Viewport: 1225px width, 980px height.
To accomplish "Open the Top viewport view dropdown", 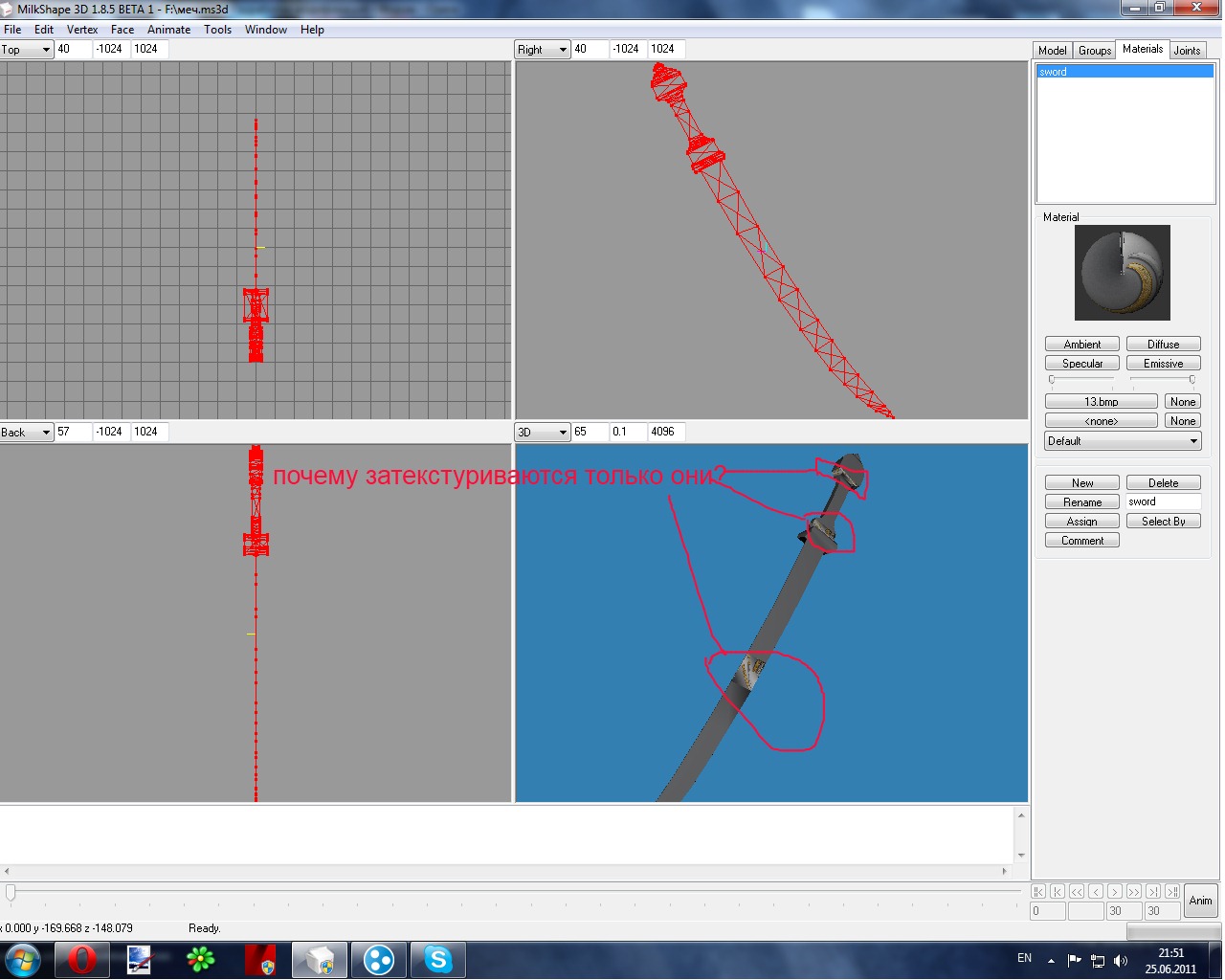I will click(x=26, y=50).
